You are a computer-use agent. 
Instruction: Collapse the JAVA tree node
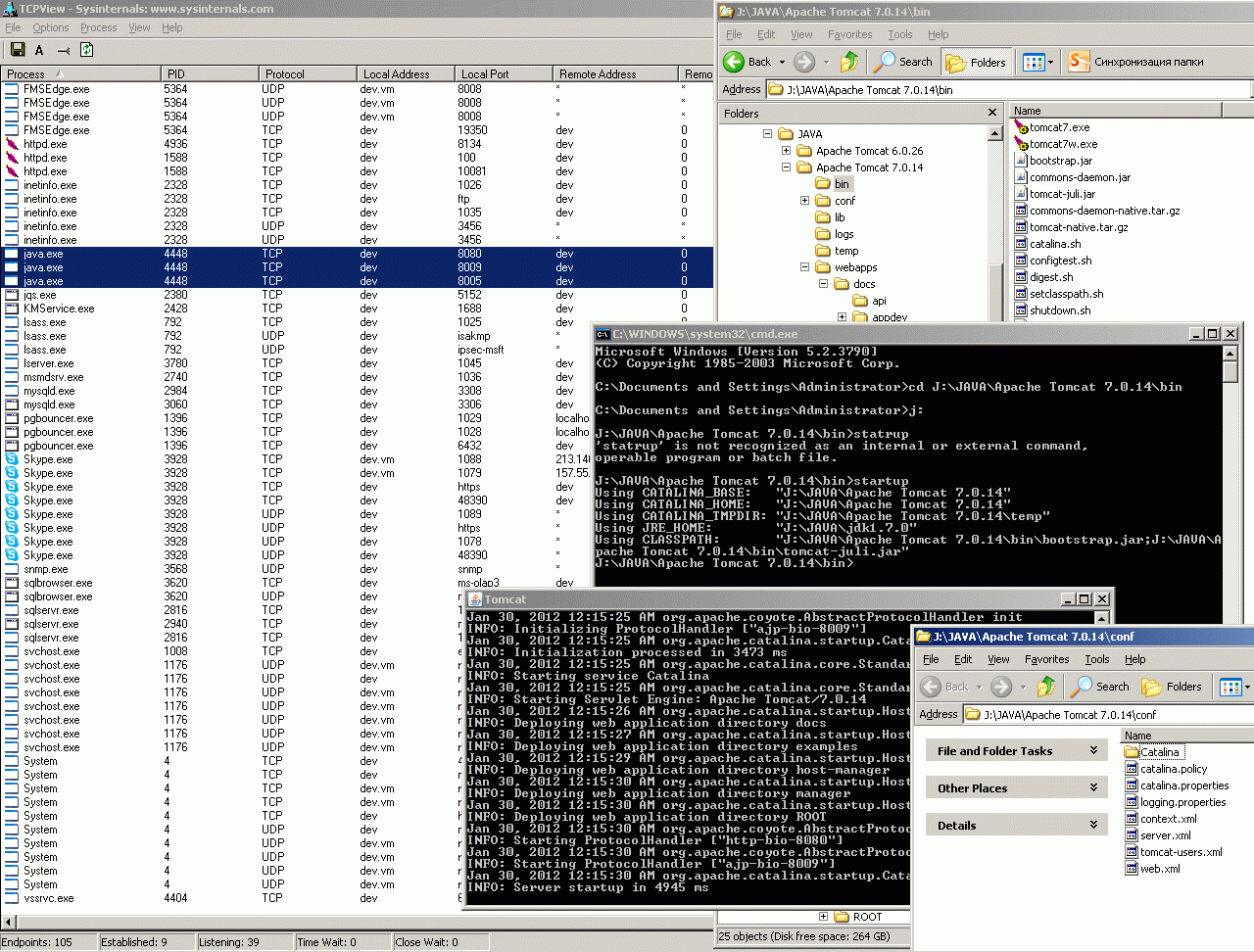tap(768, 134)
